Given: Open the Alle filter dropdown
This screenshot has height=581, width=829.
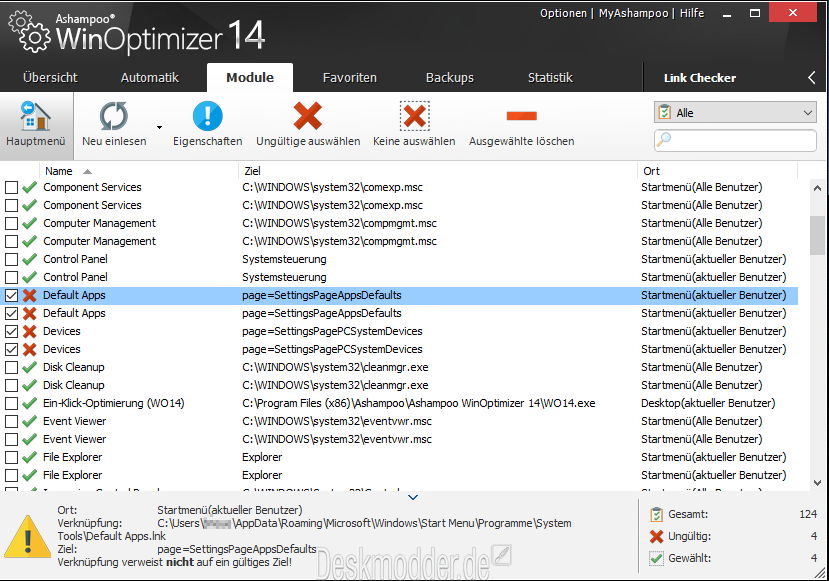Looking at the screenshot, I should tap(735, 113).
